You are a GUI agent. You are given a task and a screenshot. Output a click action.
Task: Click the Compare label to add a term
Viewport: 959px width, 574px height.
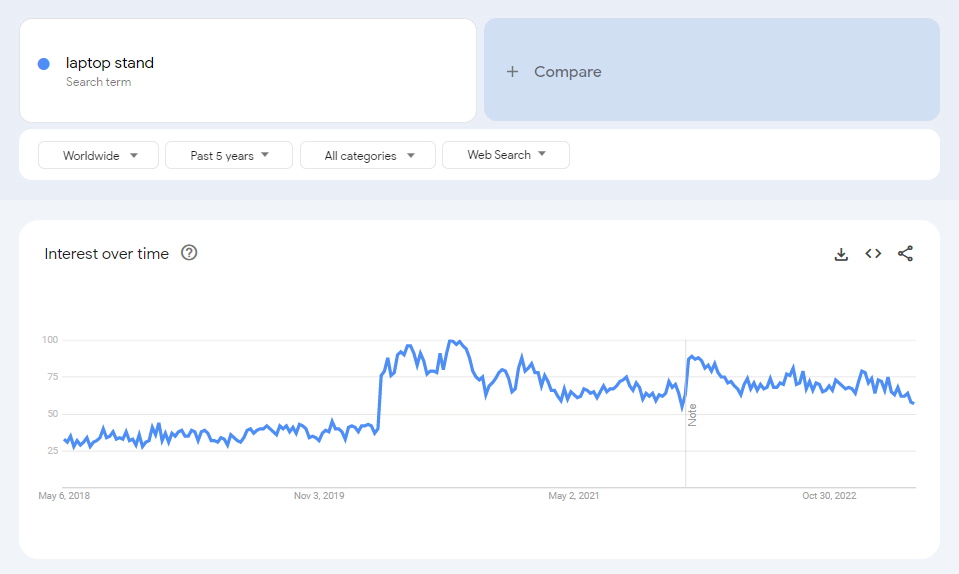pos(568,72)
